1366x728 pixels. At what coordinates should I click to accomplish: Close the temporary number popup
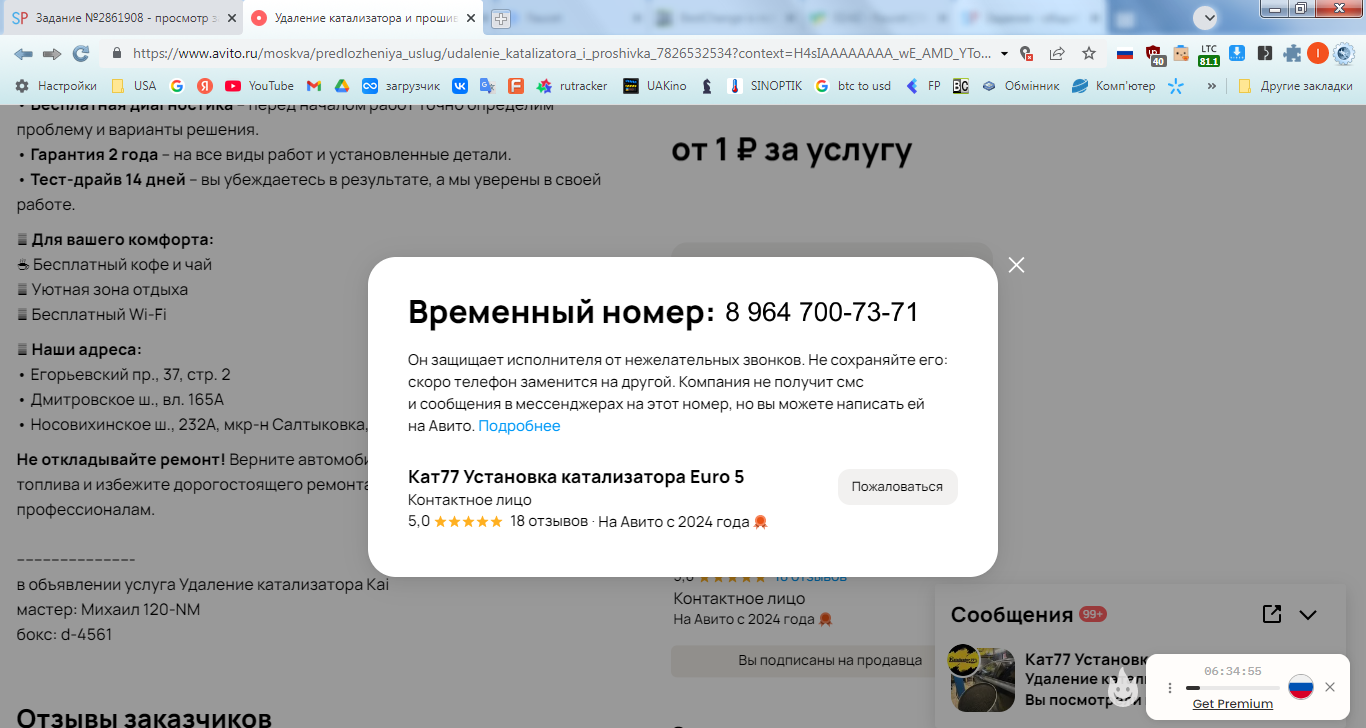1017,265
